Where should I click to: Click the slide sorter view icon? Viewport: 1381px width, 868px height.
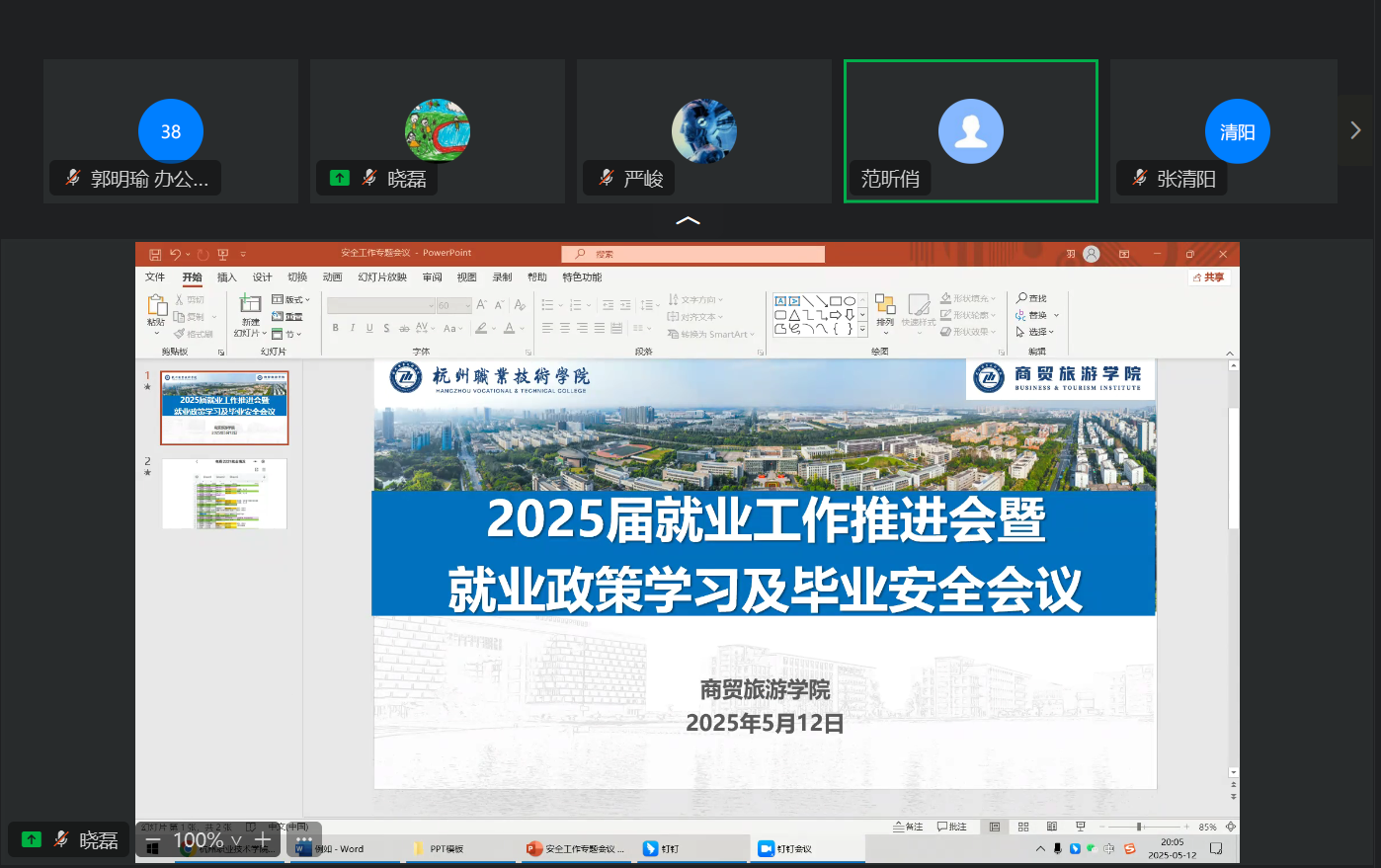pyautogui.click(x=1023, y=827)
